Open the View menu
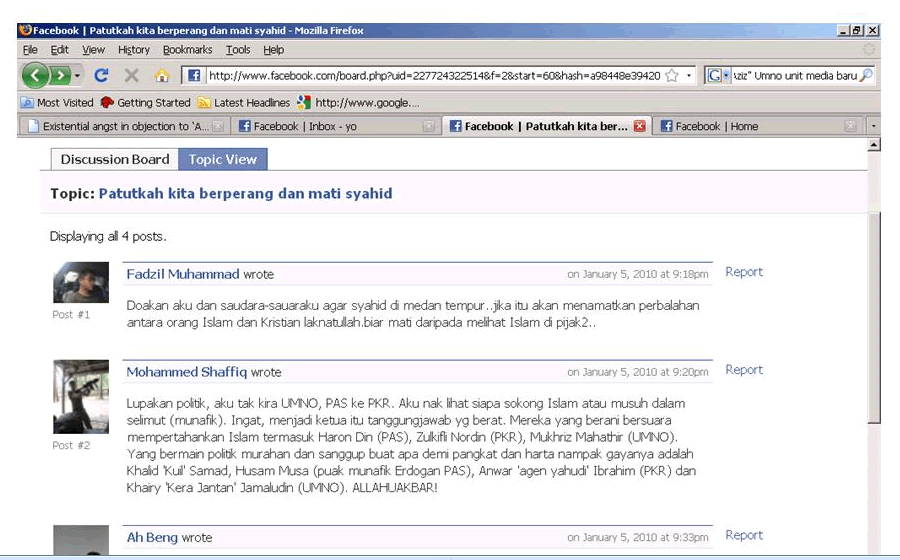This screenshot has height=560, width=900. (x=93, y=50)
